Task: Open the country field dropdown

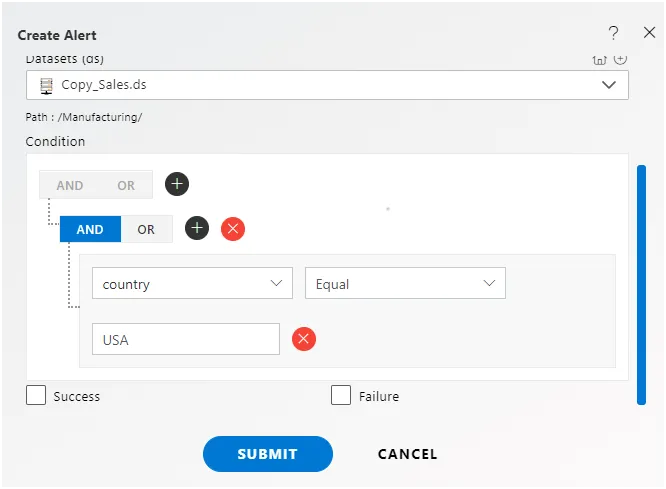Action: [192, 283]
